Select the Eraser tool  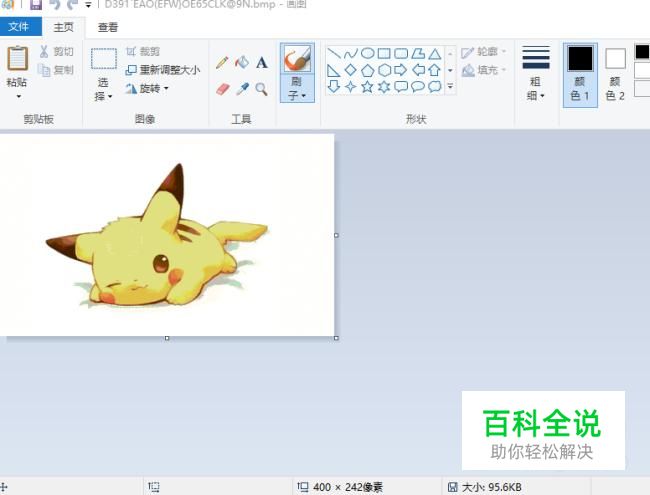point(223,89)
